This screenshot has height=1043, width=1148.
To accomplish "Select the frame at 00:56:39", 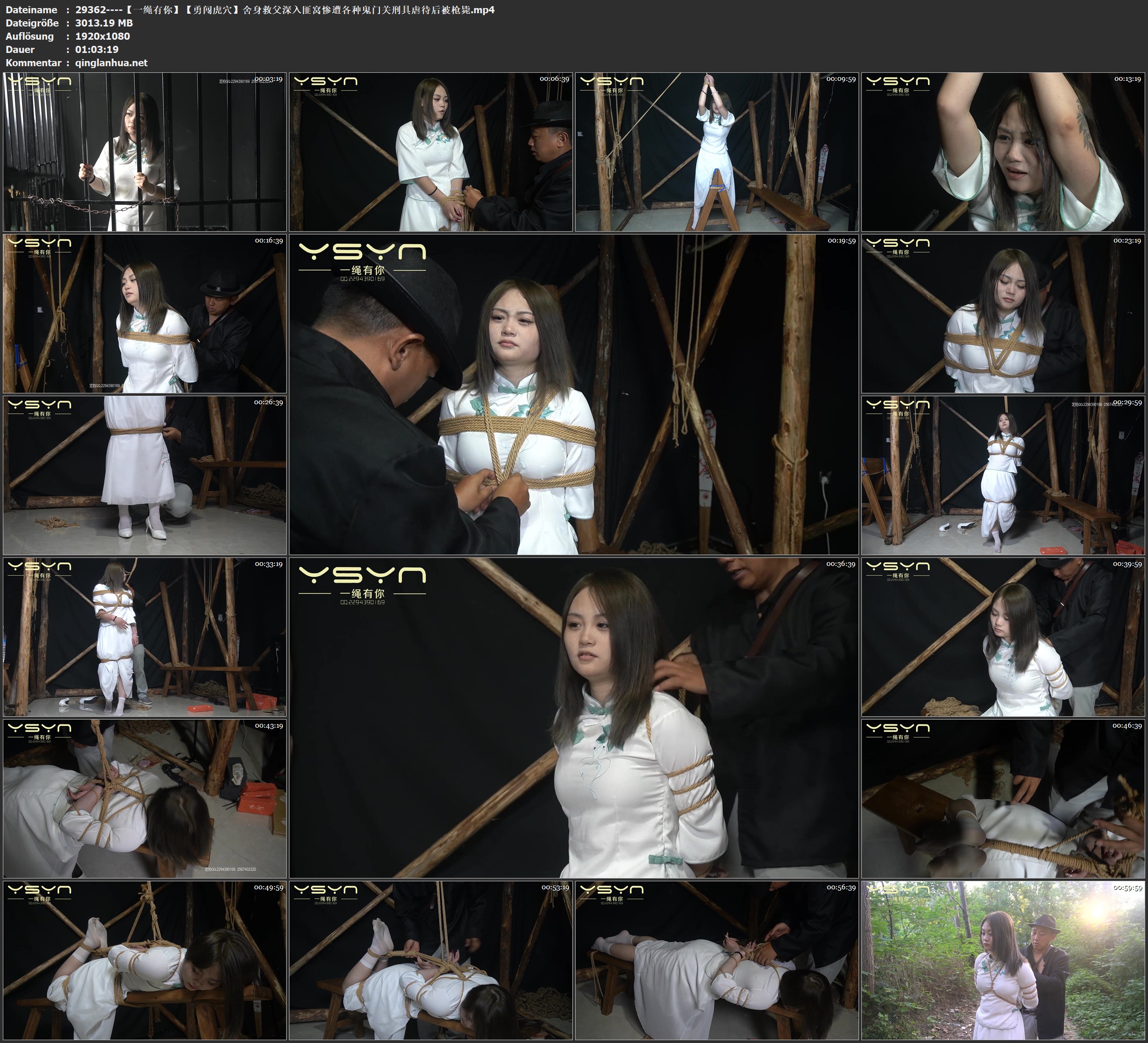I will pyautogui.click(x=716, y=960).
